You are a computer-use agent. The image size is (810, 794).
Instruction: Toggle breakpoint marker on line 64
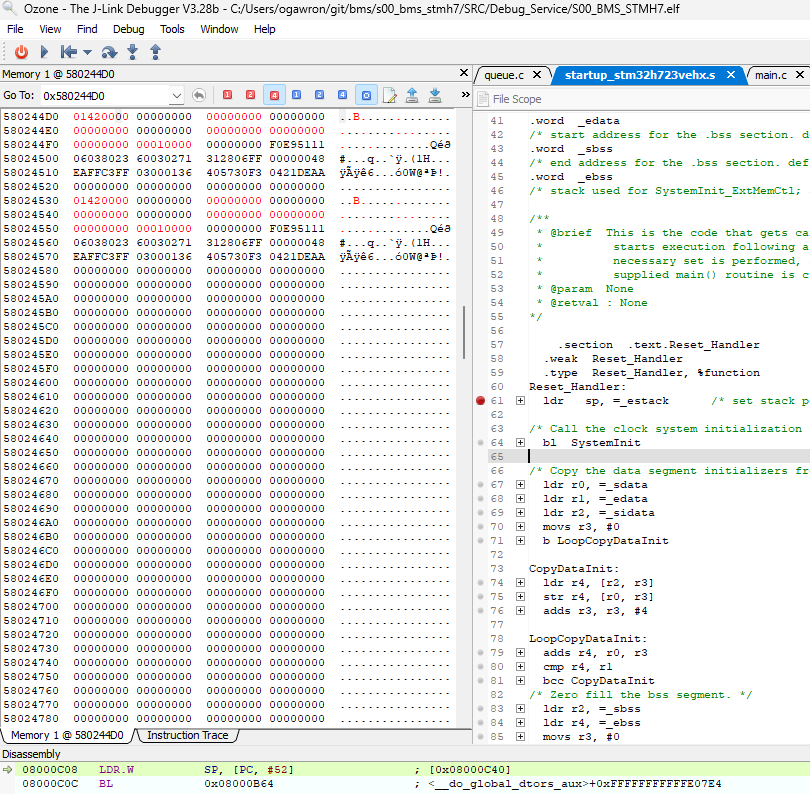(480, 443)
